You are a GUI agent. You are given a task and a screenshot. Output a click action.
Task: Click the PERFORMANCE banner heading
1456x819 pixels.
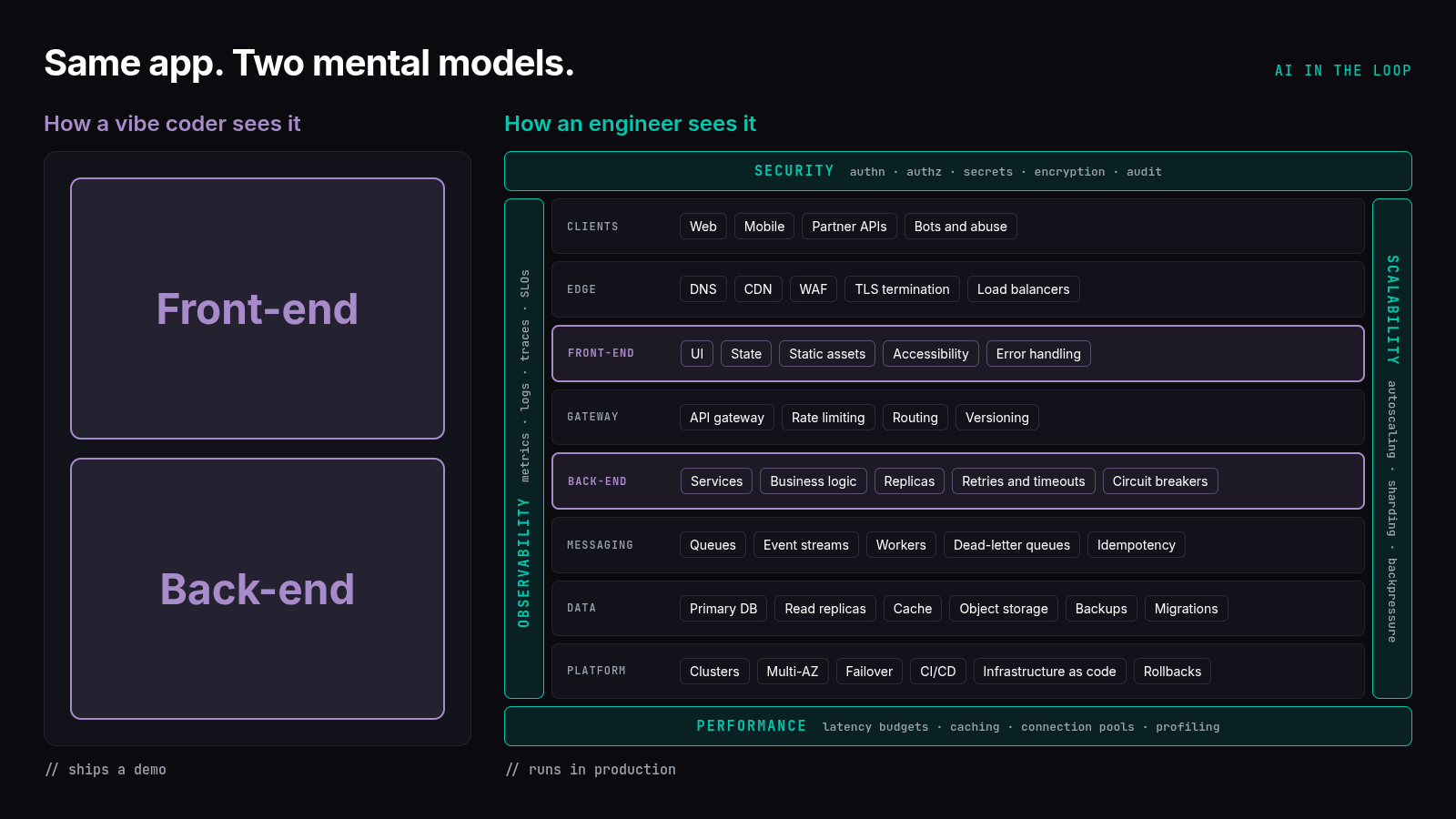pyautogui.click(x=752, y=726)
